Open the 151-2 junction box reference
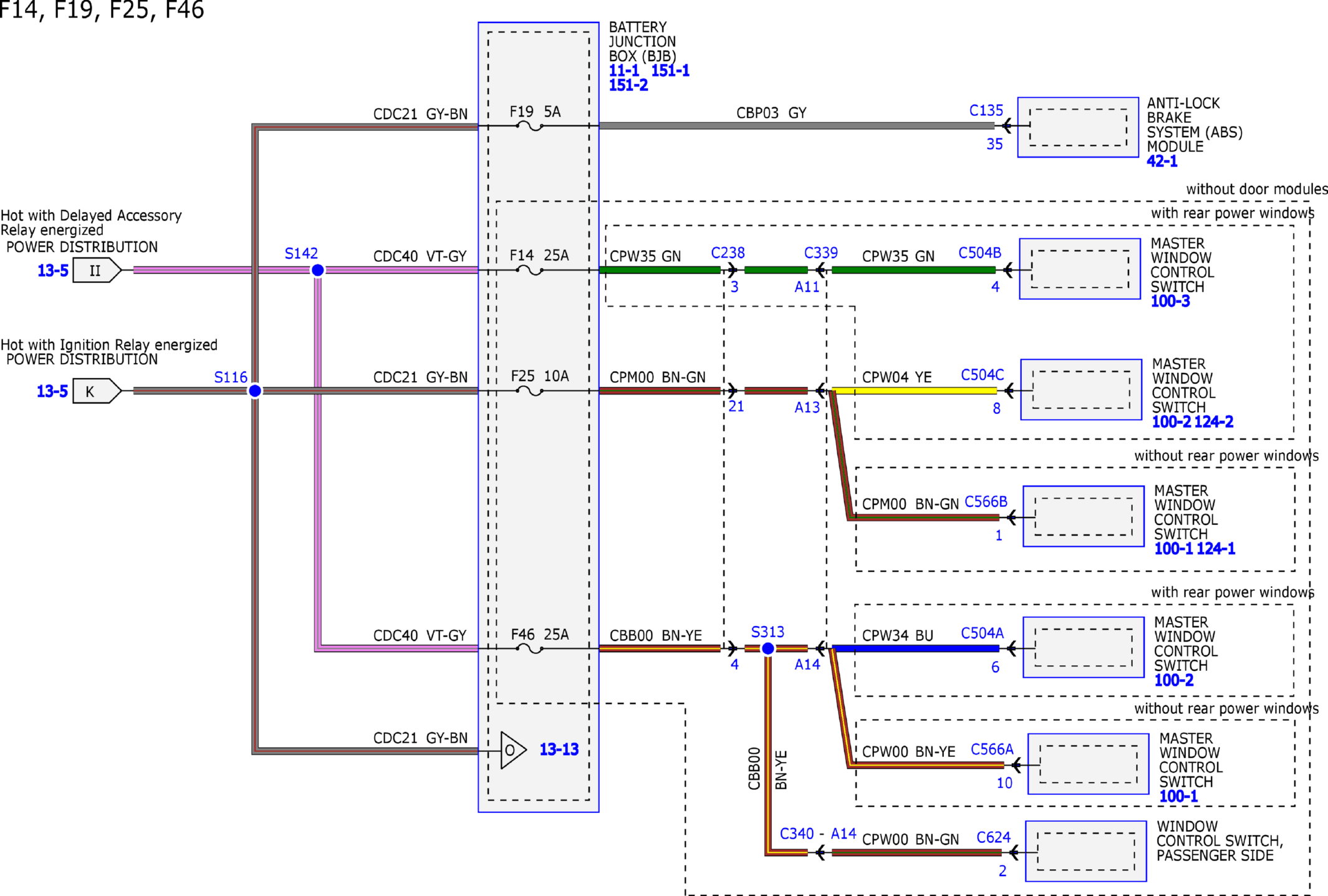The image size is (1328, 896). click(x=628, y=85)
